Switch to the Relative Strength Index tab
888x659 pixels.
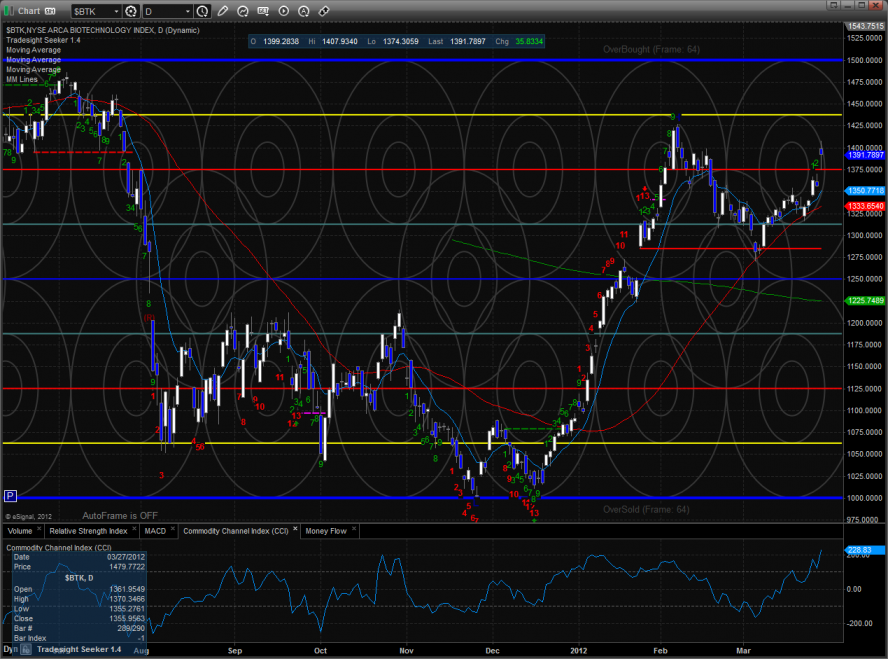(88, 531)
